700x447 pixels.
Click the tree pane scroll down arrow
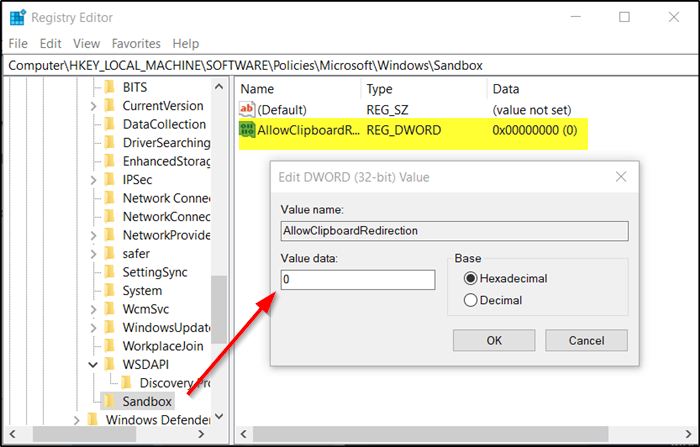(x=219, y=416)
